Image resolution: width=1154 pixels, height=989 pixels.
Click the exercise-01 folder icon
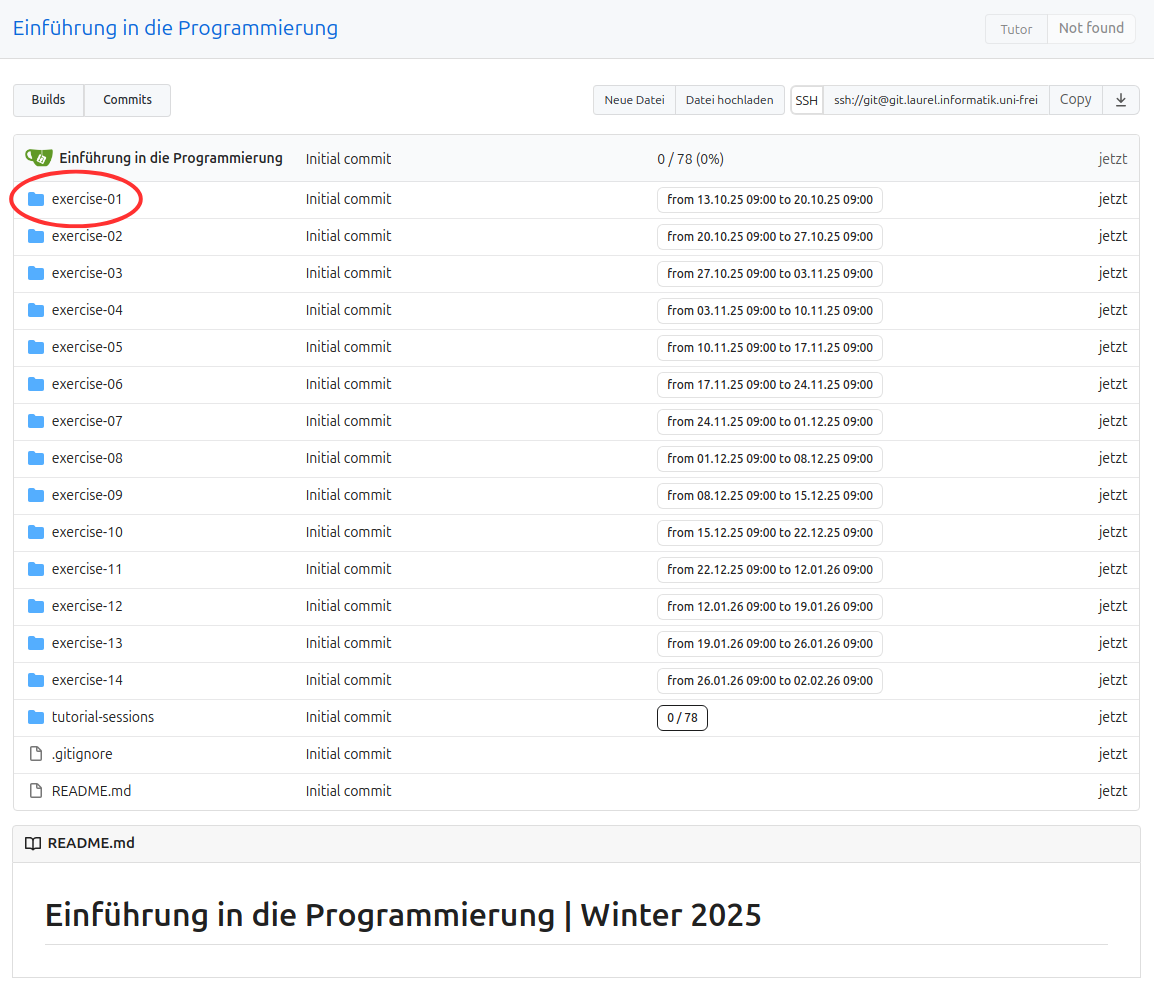(36, 199)
